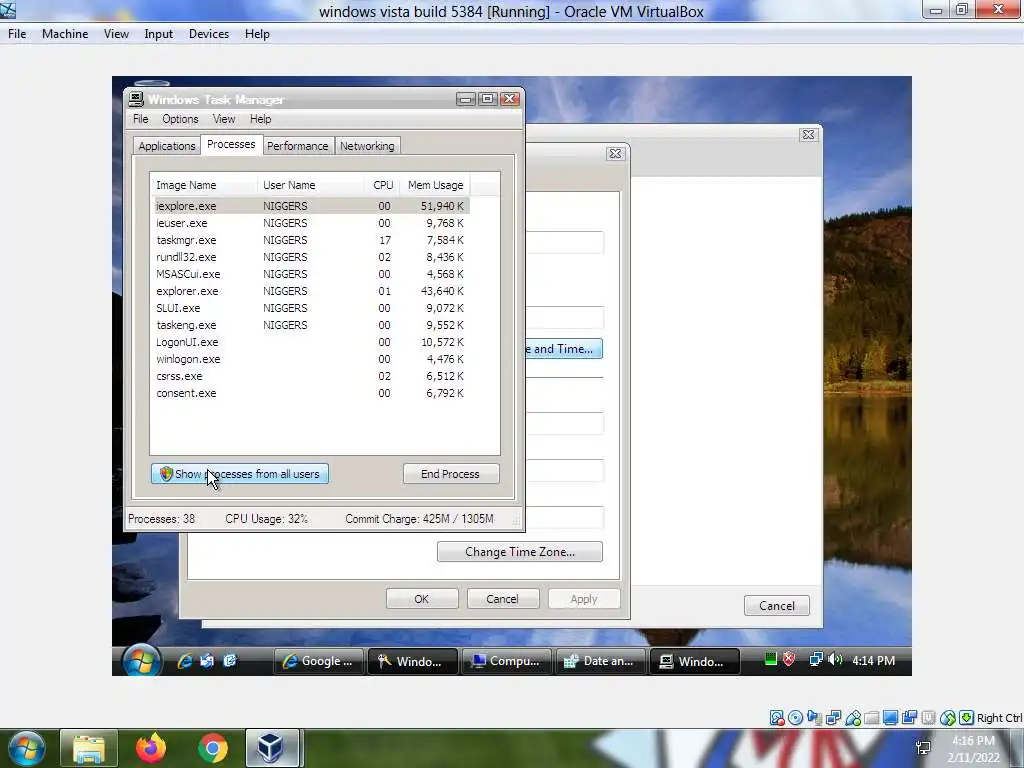Click the guest clock showing 4:14 PM
This screenshot has width=1024, height=768.
click(873, 660)
